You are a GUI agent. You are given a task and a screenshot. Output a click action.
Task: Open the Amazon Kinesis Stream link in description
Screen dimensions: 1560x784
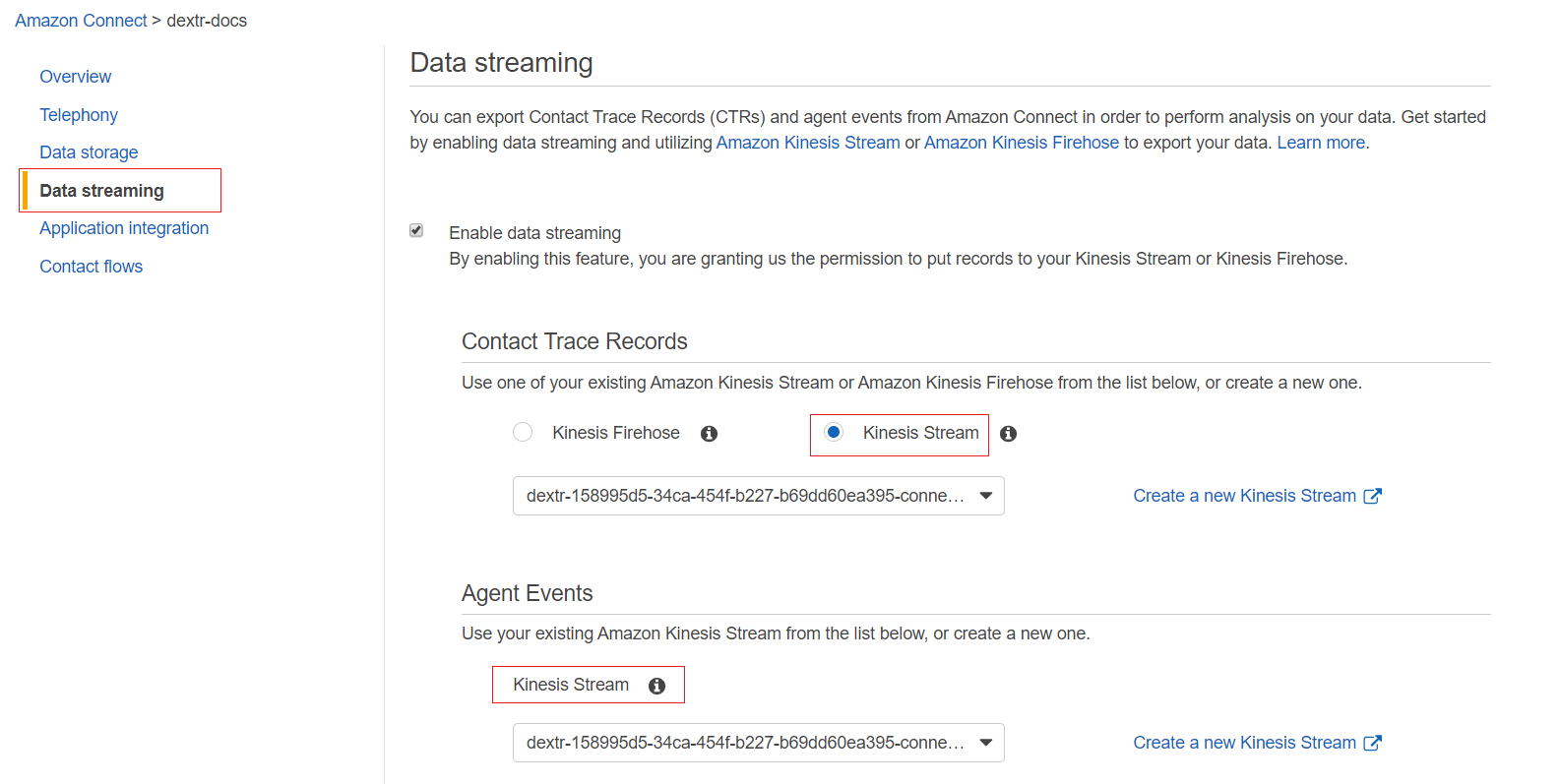808,143
